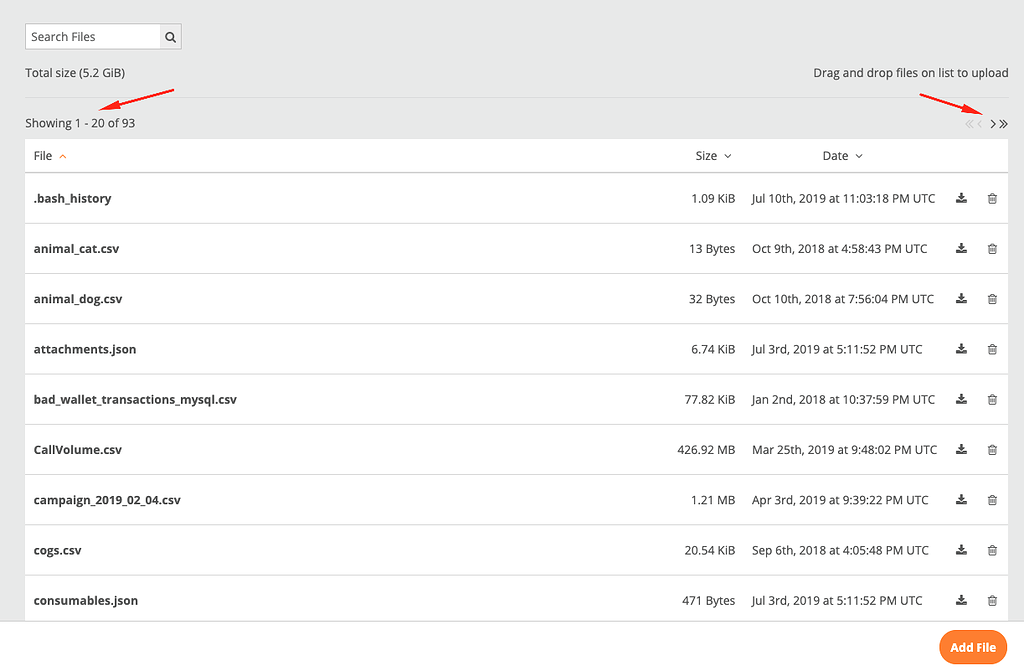Click the search magnifier icon
The width and height of the screenshot is (1024, 670).
(x=170, y=36)
